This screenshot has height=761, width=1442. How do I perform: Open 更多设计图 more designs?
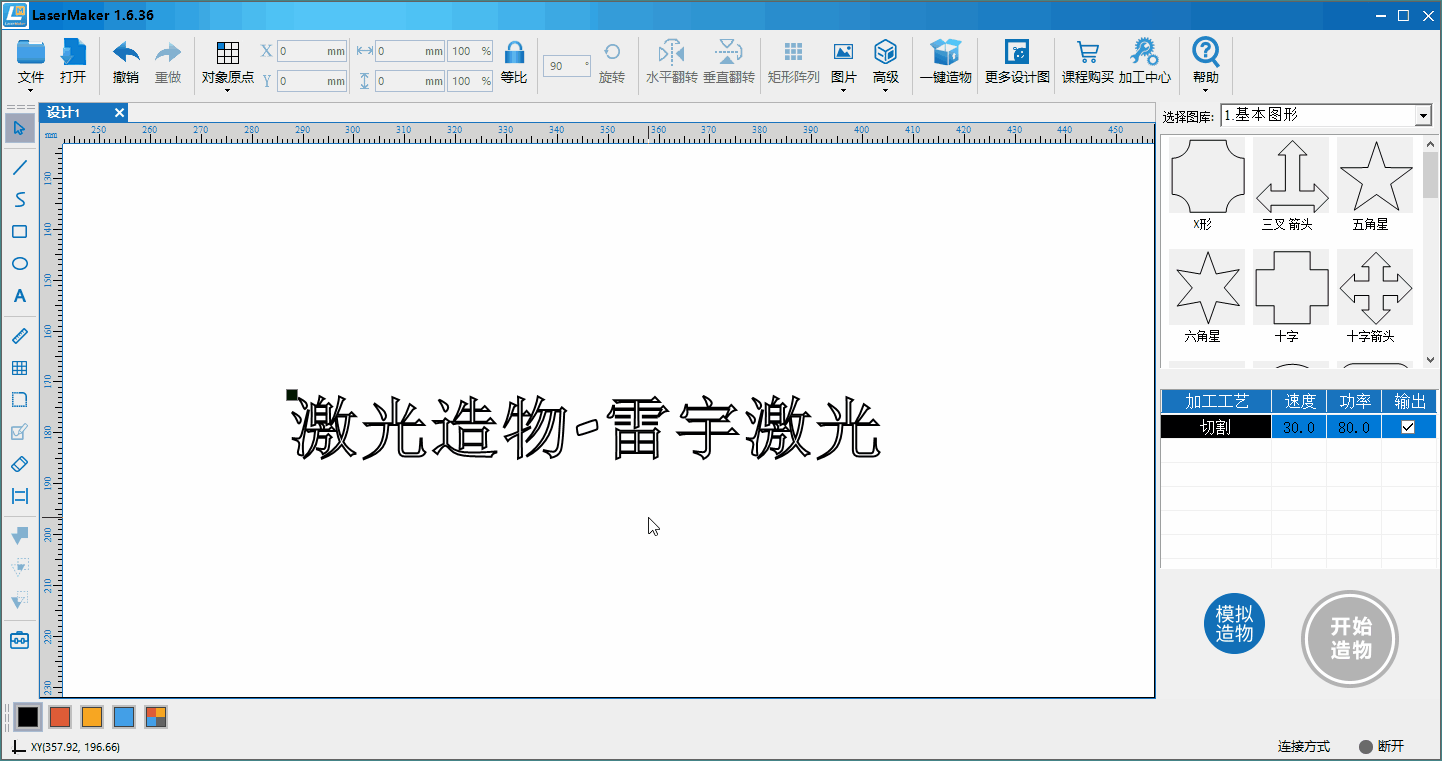[x=1017, y=53]
